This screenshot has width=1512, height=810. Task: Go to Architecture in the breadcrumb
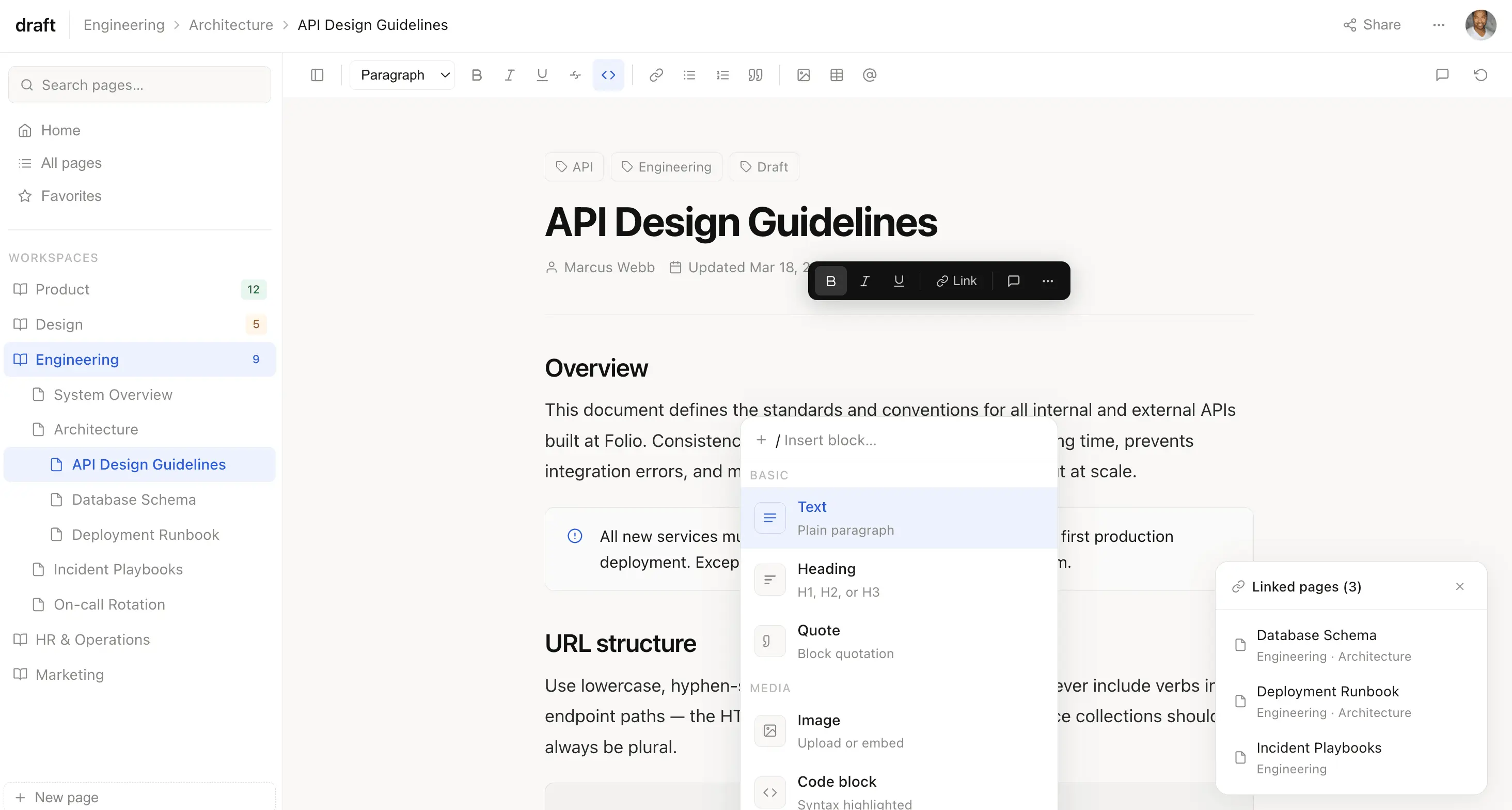click(x=231, y=25)
